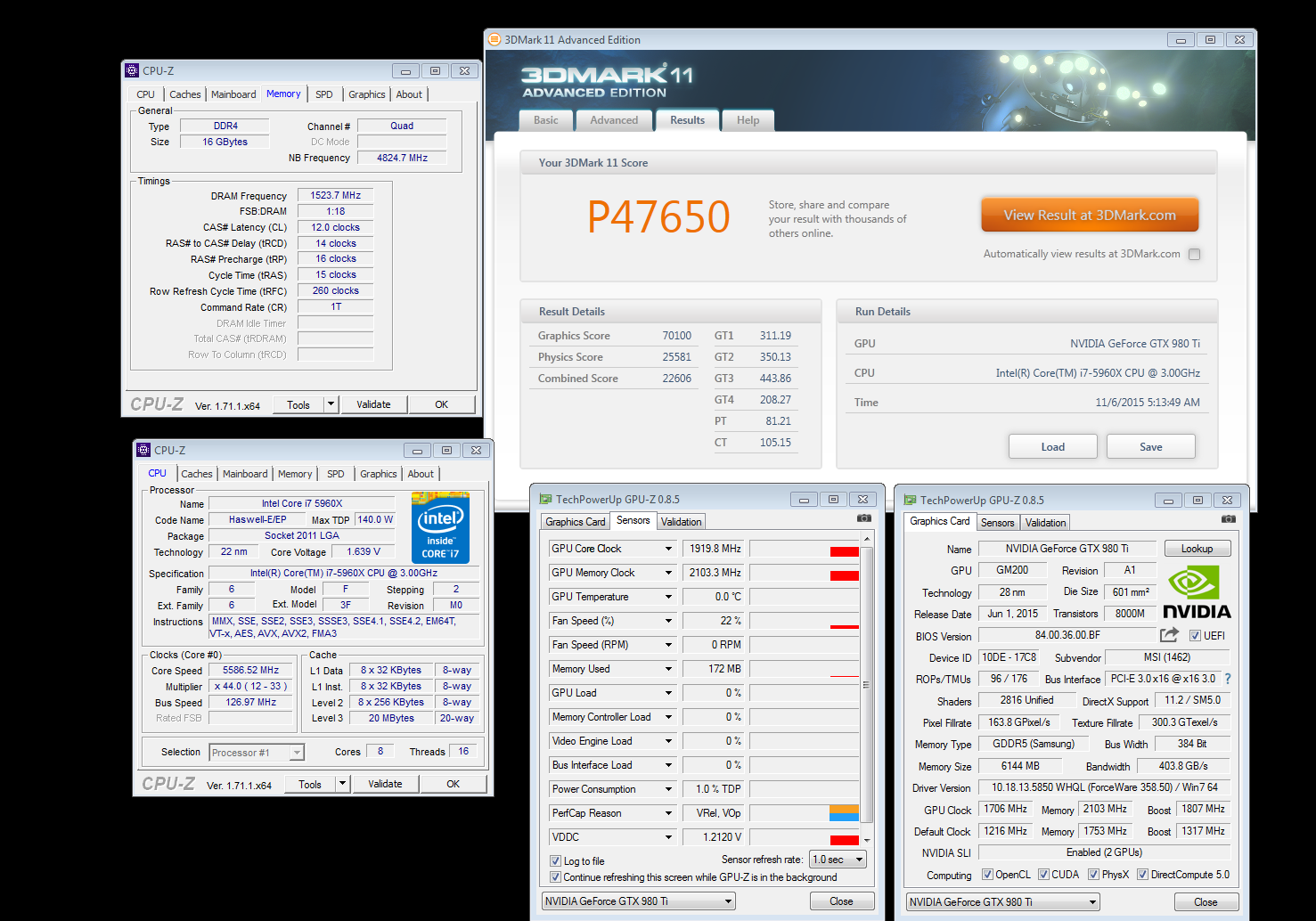Open the Tools dropdown arrow in CPU-Z Memory window
This screenshot has width=1316, height=921.
point(331,404)
